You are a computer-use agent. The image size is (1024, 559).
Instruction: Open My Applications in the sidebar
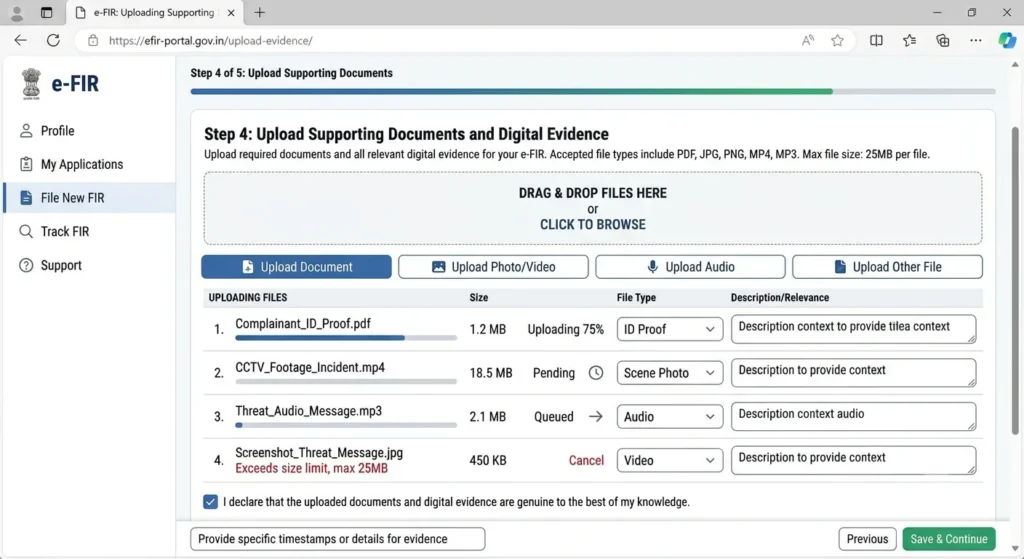click(89, 164)
